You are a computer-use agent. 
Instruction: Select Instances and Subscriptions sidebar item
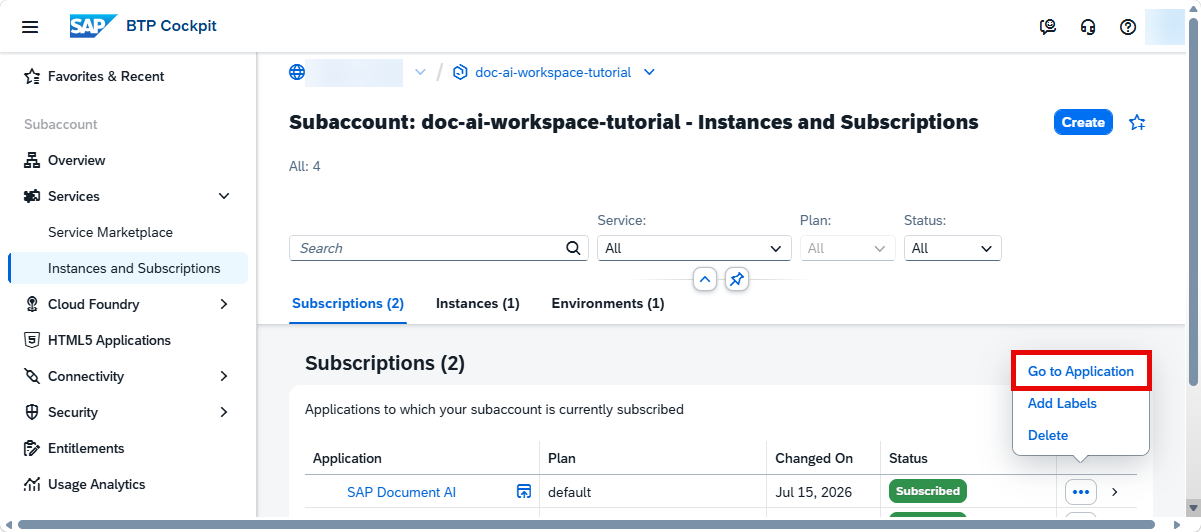(128, 268)
